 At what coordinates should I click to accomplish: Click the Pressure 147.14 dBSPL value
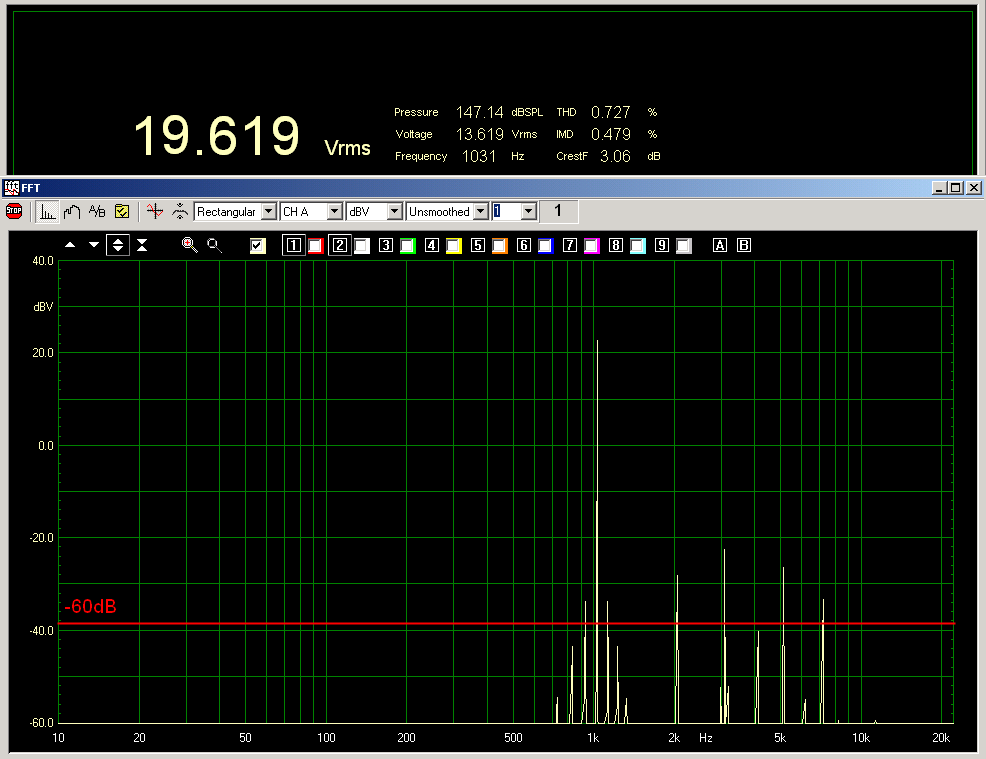point(479,112)
